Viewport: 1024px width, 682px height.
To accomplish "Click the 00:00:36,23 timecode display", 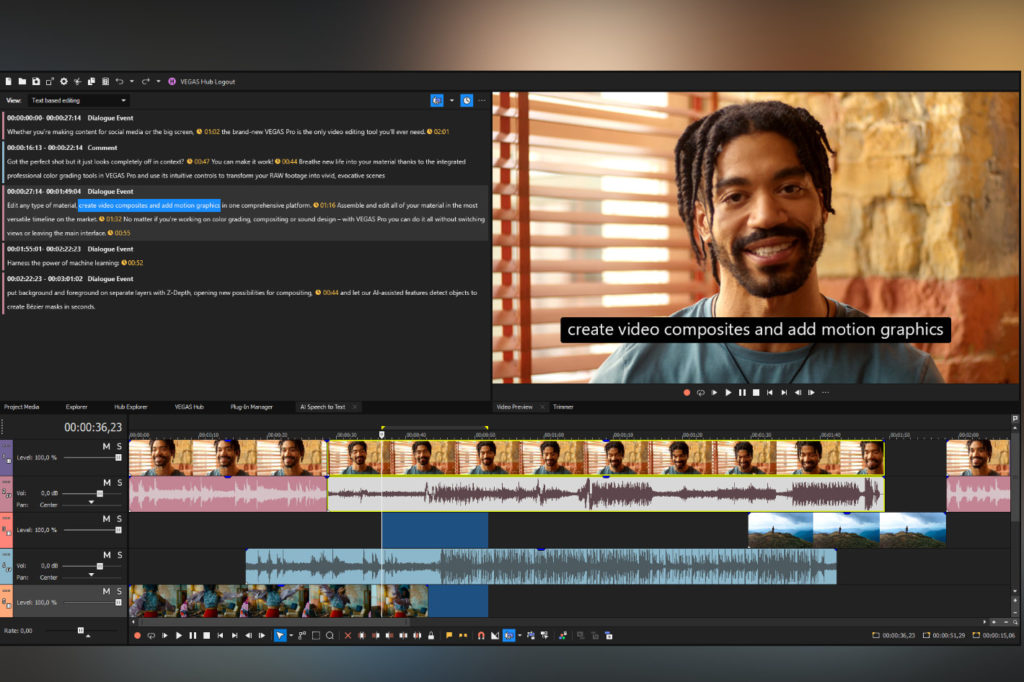I will point(93,427).
